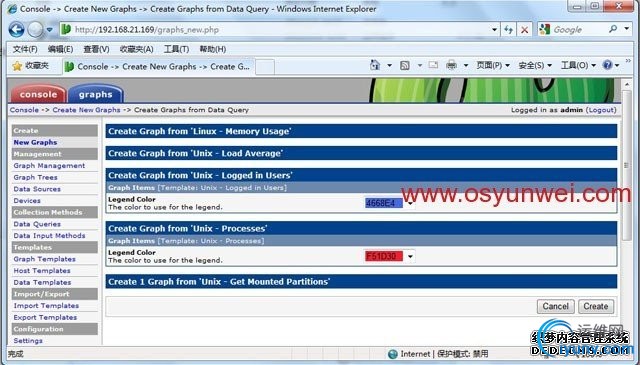Screen dimensions: 640x365
Task: Click the RSS feeds icon
Action: point(404,65)
